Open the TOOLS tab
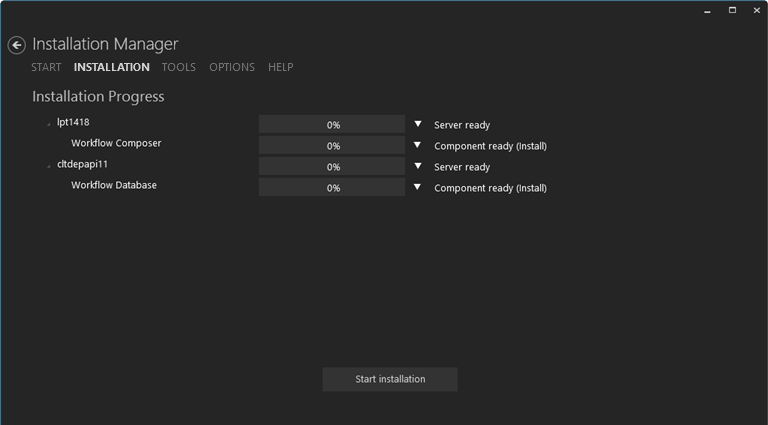 (x=179, y=67)
